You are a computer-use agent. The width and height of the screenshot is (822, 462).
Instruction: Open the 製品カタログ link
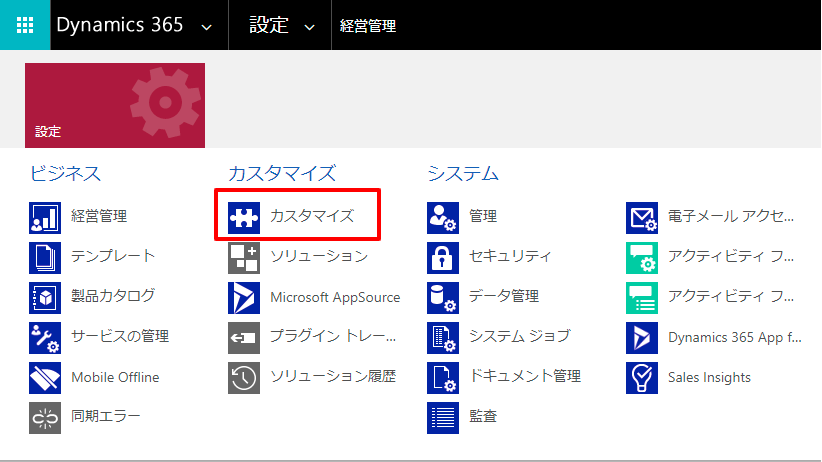click(x=113, y=296)
